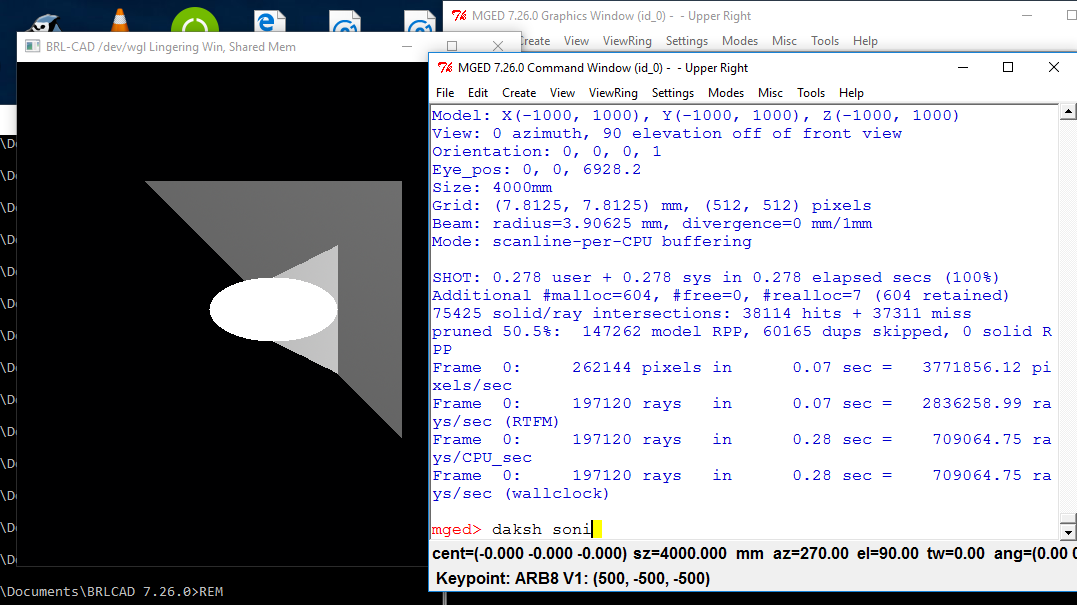1077x605 pixels.
Task: Open Tools menu in MGED Graphics Window
Action: coord(825,41)
